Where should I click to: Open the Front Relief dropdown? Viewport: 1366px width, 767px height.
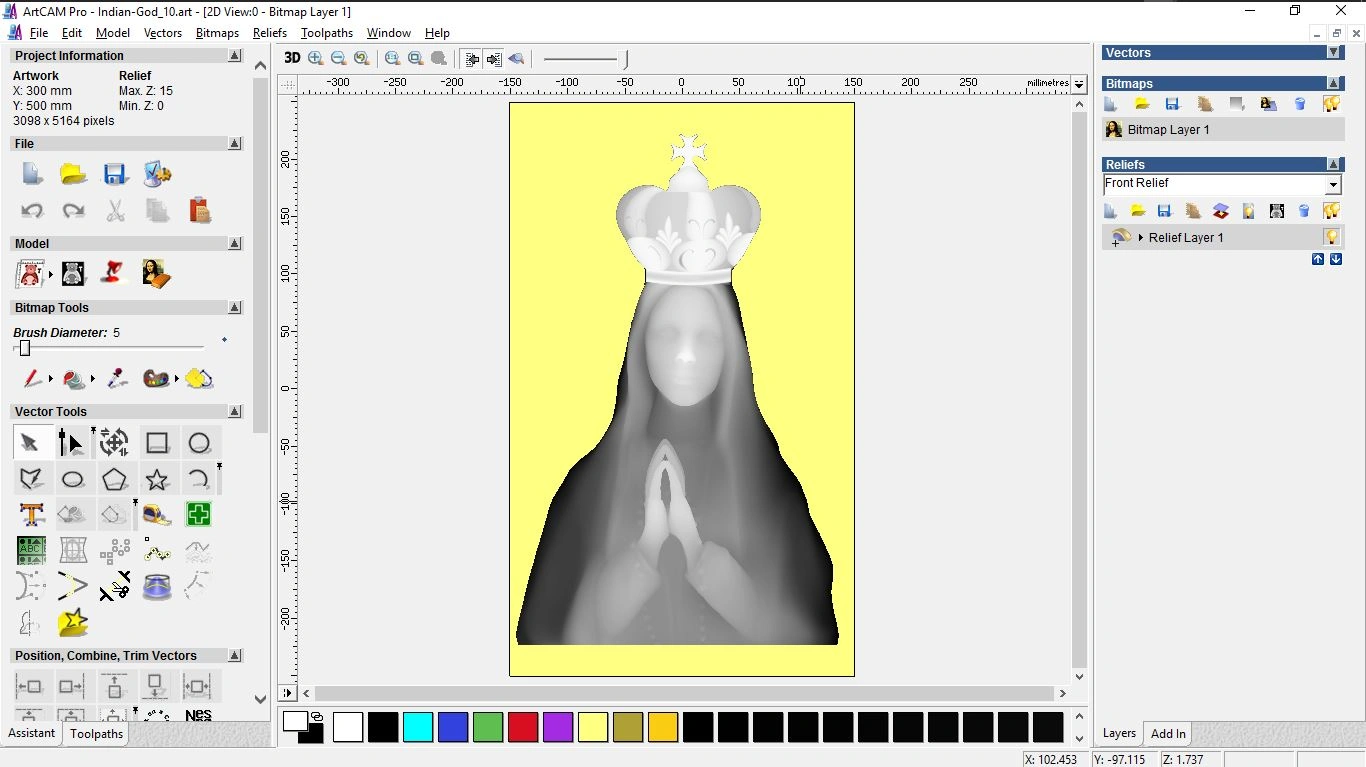[x=1332, y=185]
